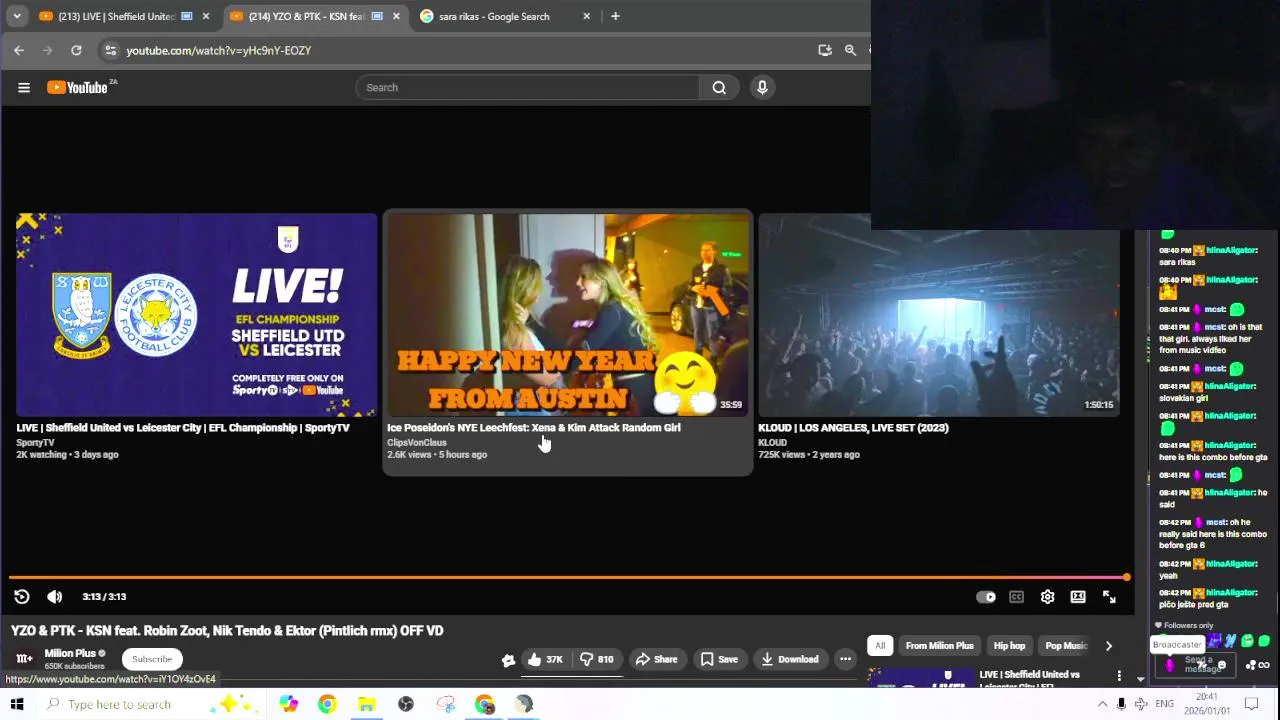Seek on the video progress bar
This screenshot has width=1280, height=720.
click(x=568, y=577)
